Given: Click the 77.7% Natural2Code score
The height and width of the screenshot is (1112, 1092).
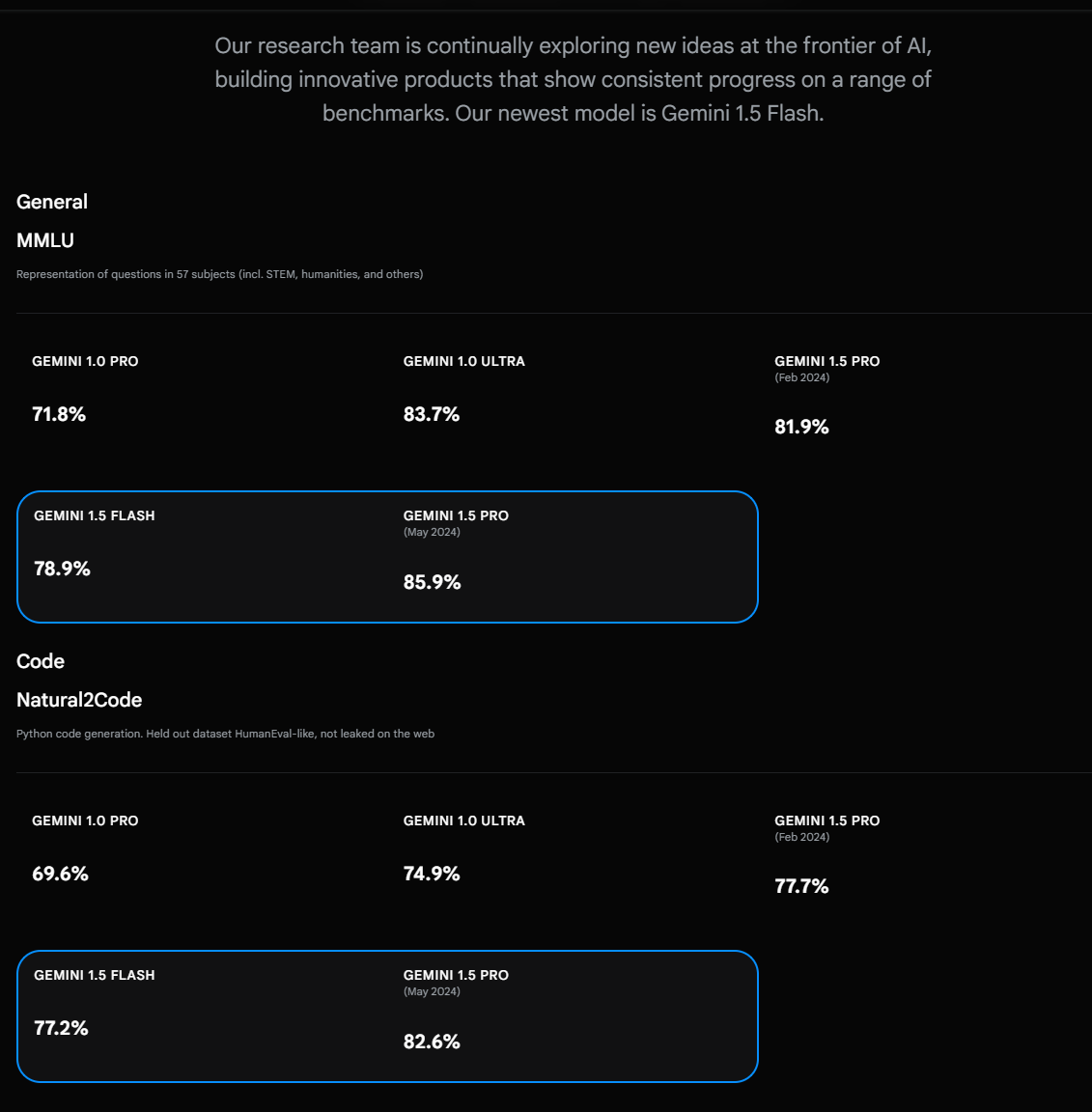Looking at the screenshot, I should tap(801, 886).
